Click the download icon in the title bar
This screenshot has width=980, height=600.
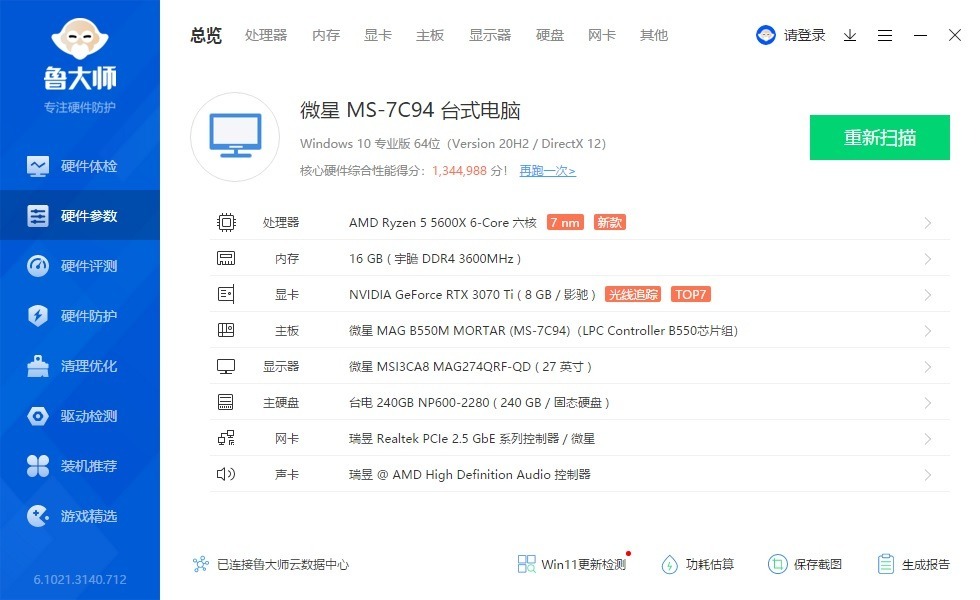pyautogui.click(x=851, y=35)
